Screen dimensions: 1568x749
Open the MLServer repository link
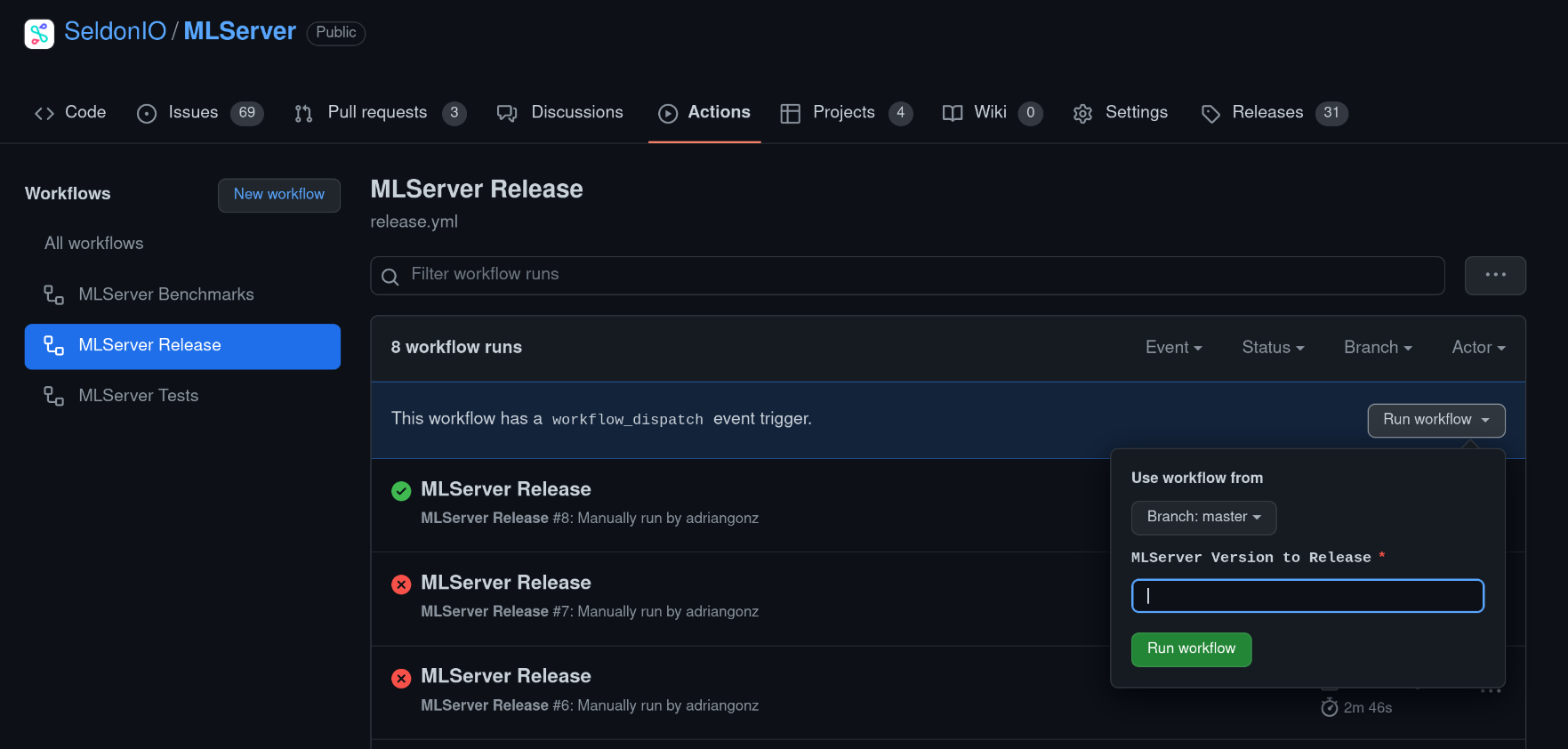pos(239,31)
